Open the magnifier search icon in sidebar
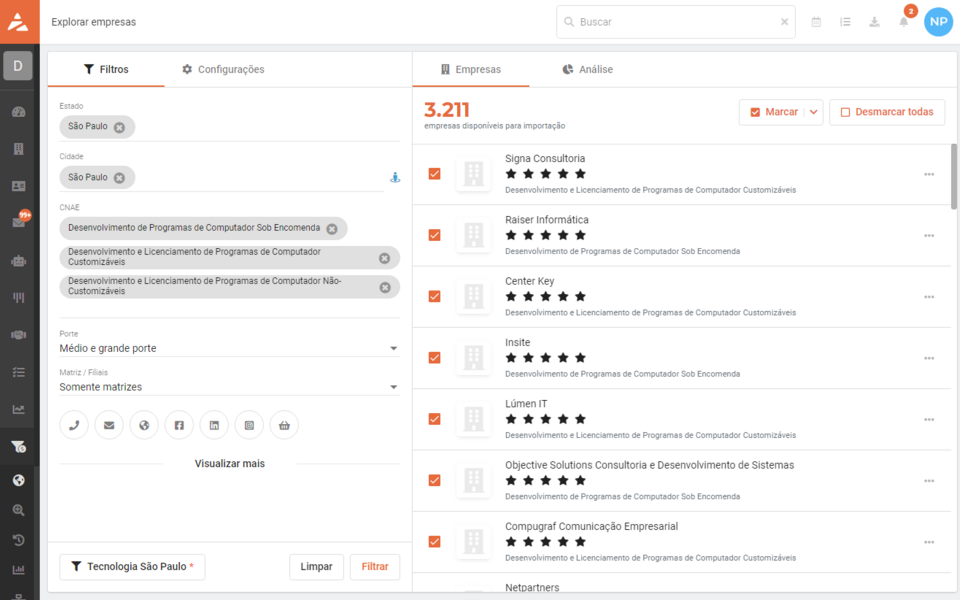 (x=18, y=510)
